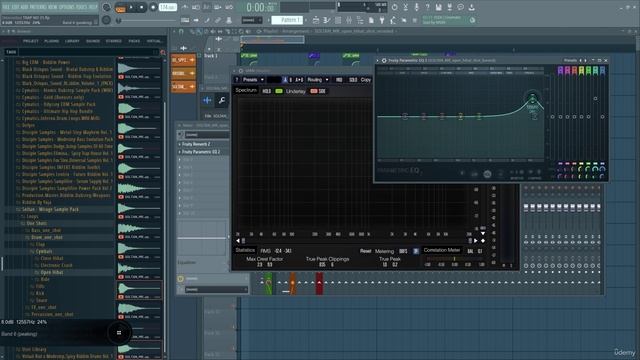
Task: Open the FILE menu
Action: [x=6, y=7]
